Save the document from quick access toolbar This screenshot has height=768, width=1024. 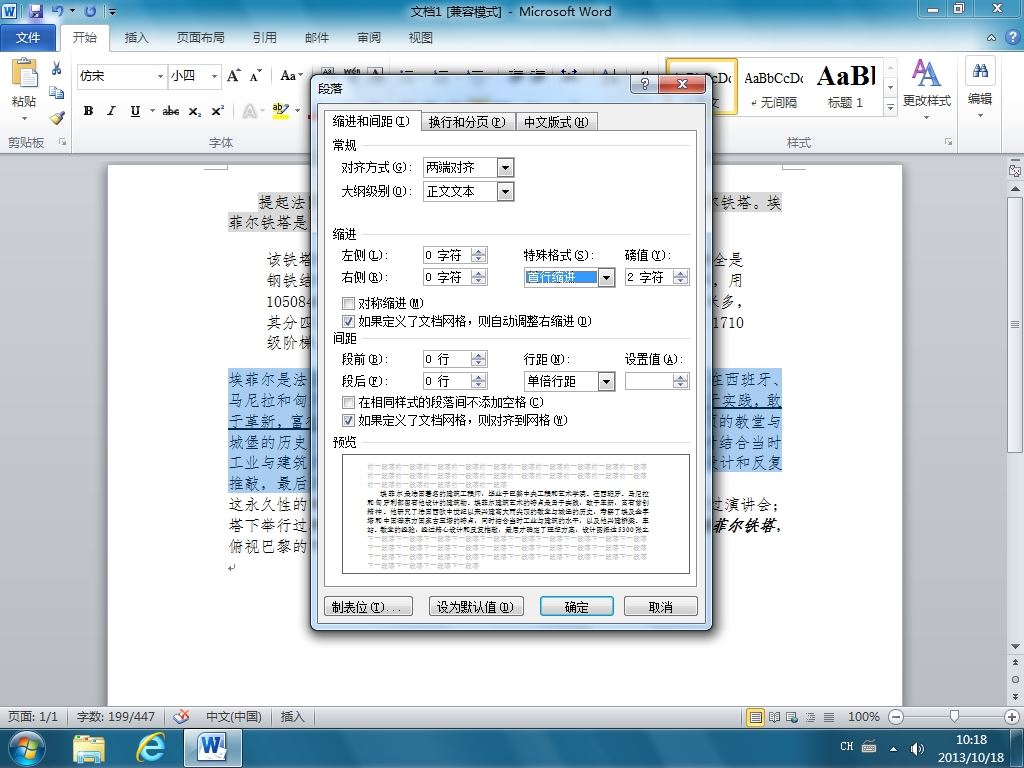click(35, 11)
